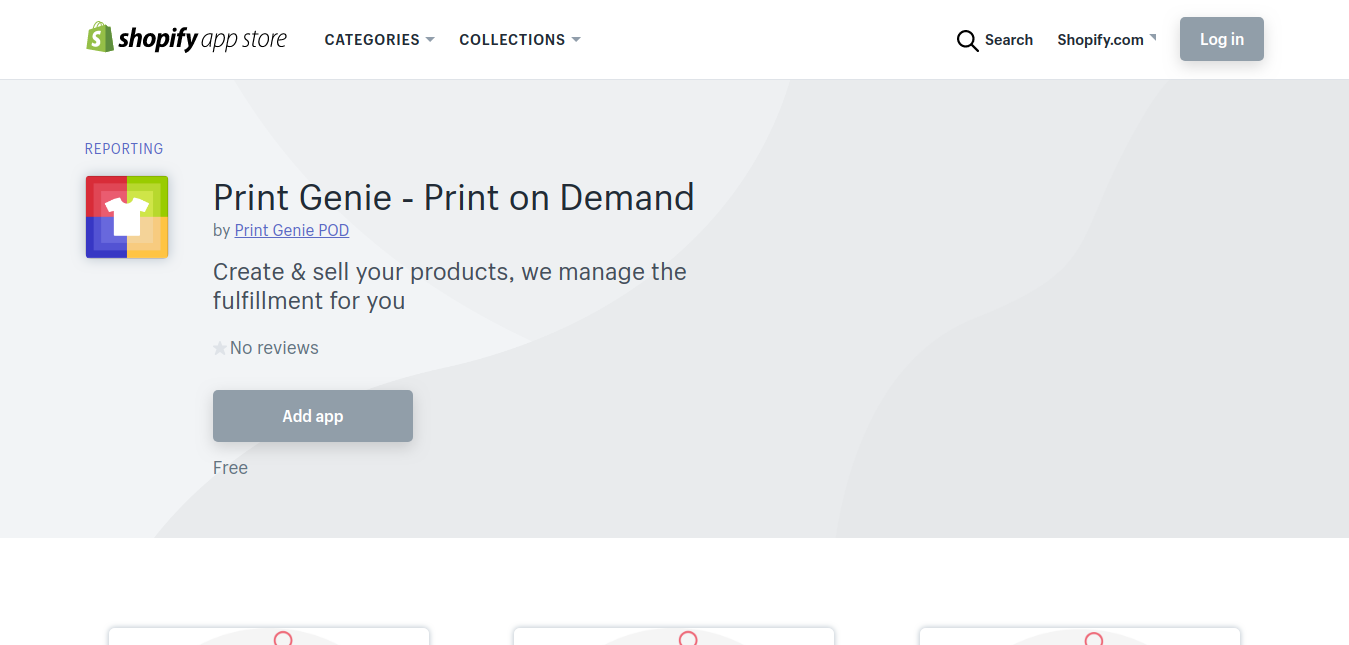Viewport: 1349px width, 645px height.
Task: Follow the Print Genie POD developer link
Action: (292, 230)
